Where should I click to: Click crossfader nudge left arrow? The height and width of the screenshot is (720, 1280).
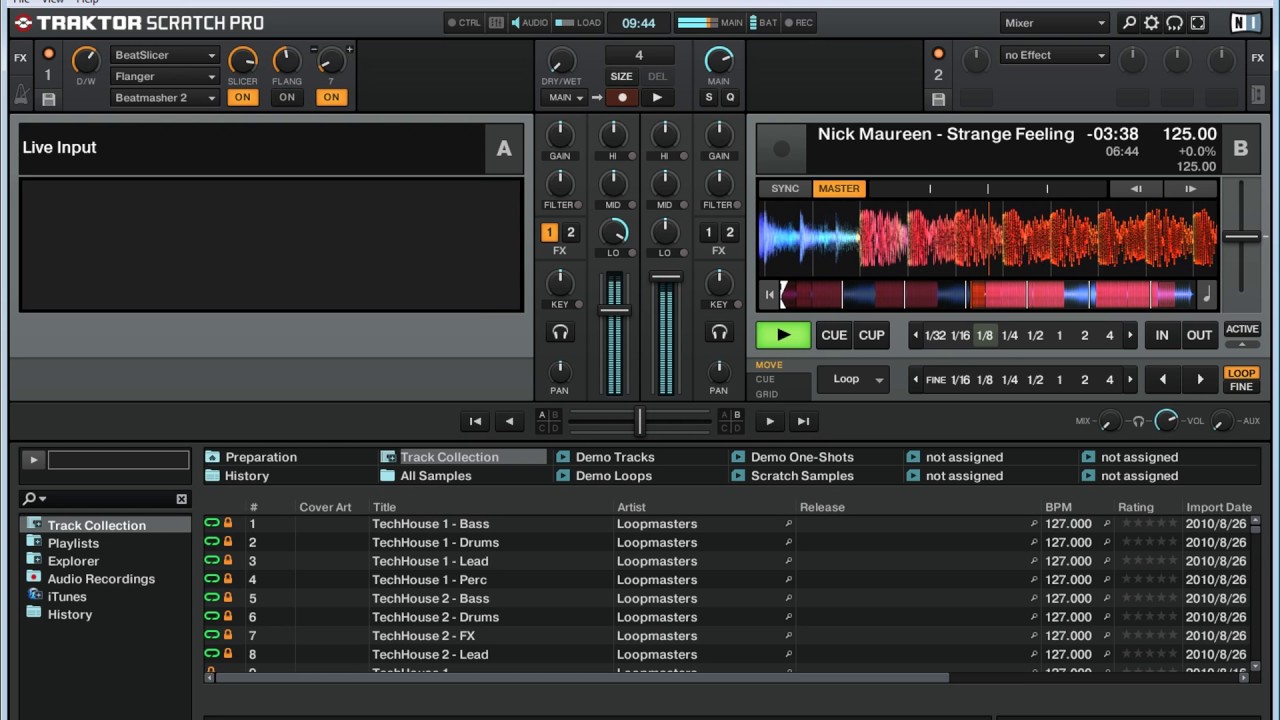click(x=509, y=421)
